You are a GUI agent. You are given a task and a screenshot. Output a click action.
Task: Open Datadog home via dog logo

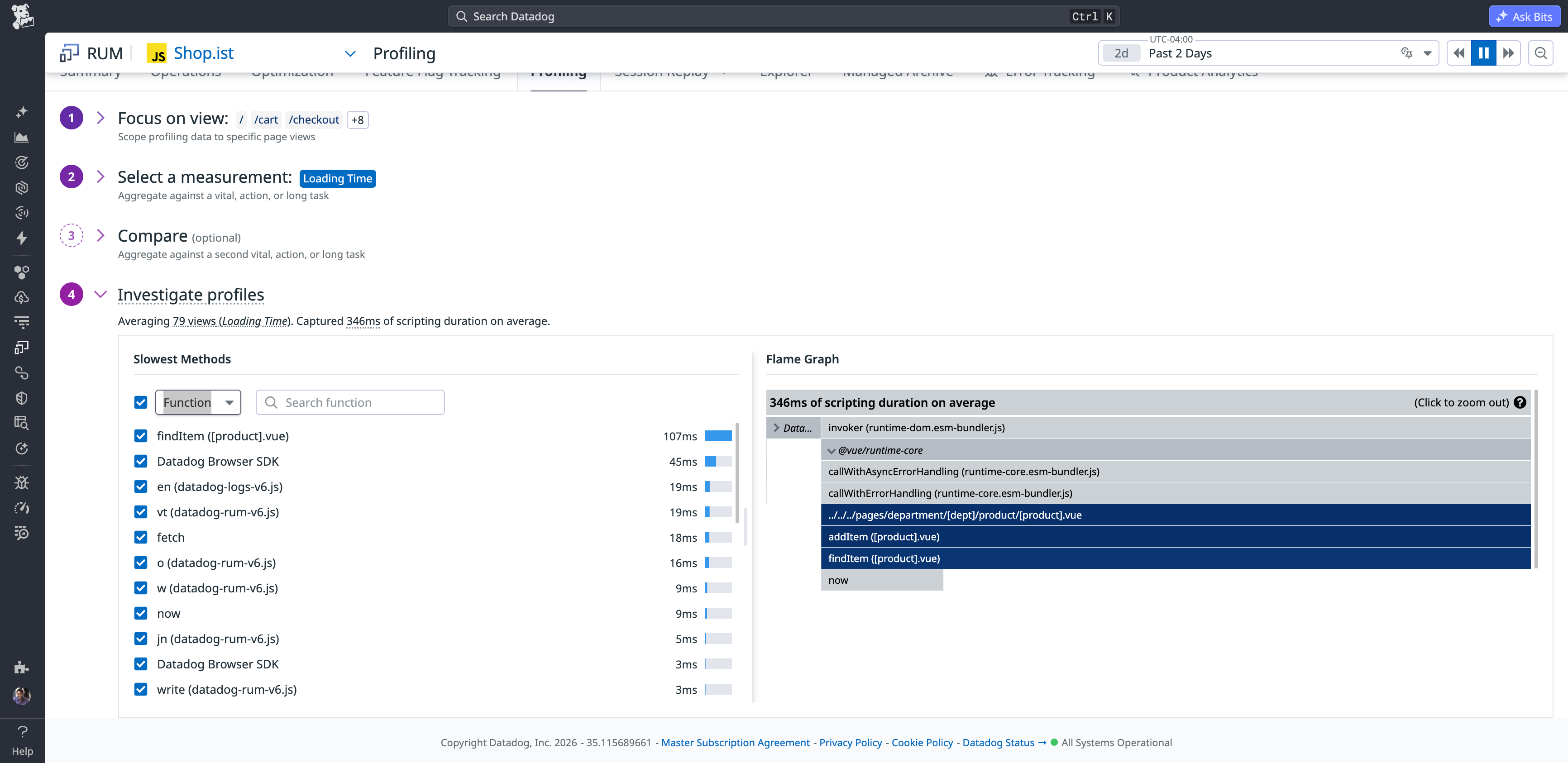click(x=23, y=16)
